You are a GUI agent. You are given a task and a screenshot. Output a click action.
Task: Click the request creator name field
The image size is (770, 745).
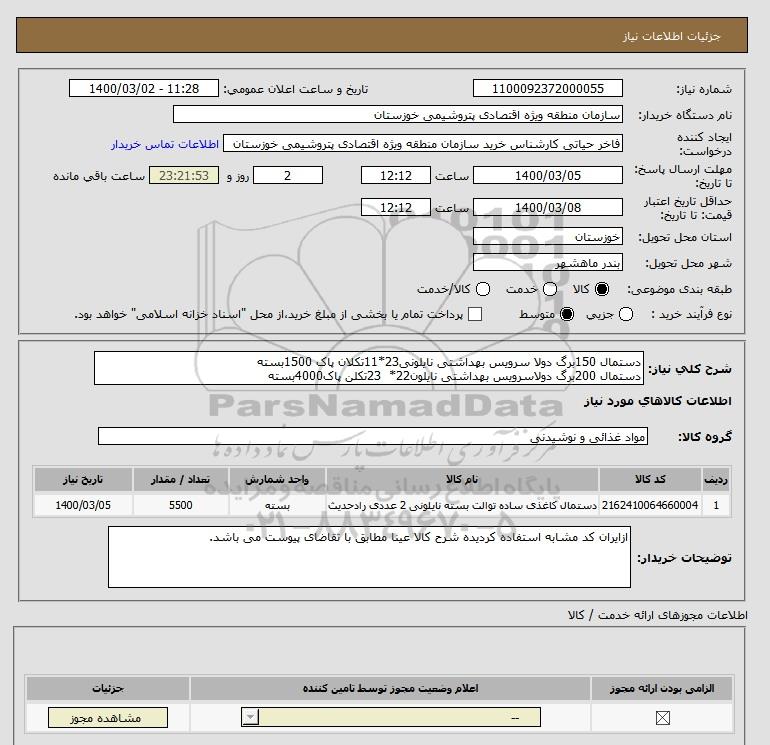pyautogui.click(x=423, y=143)
